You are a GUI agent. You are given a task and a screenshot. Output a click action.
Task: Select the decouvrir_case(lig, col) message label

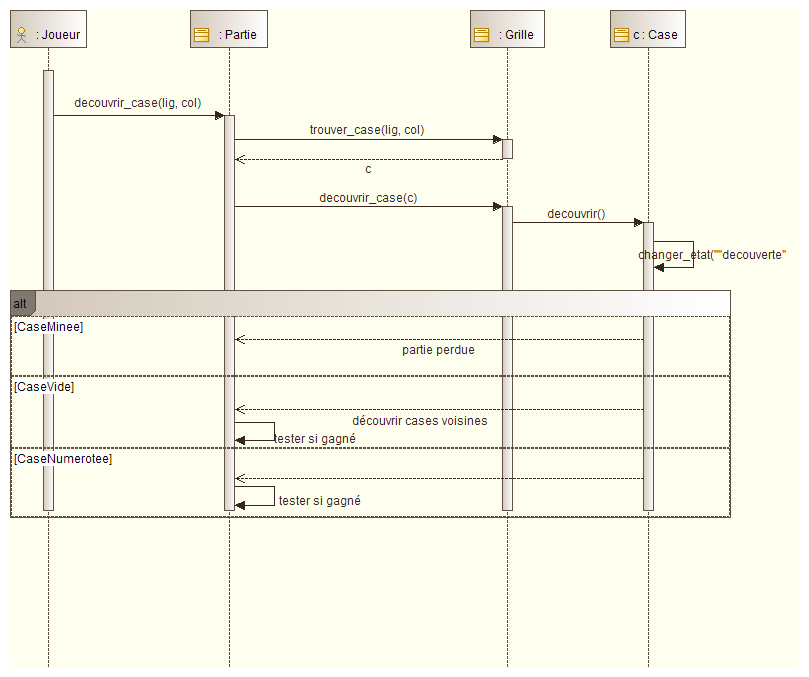tap(137, 103)
